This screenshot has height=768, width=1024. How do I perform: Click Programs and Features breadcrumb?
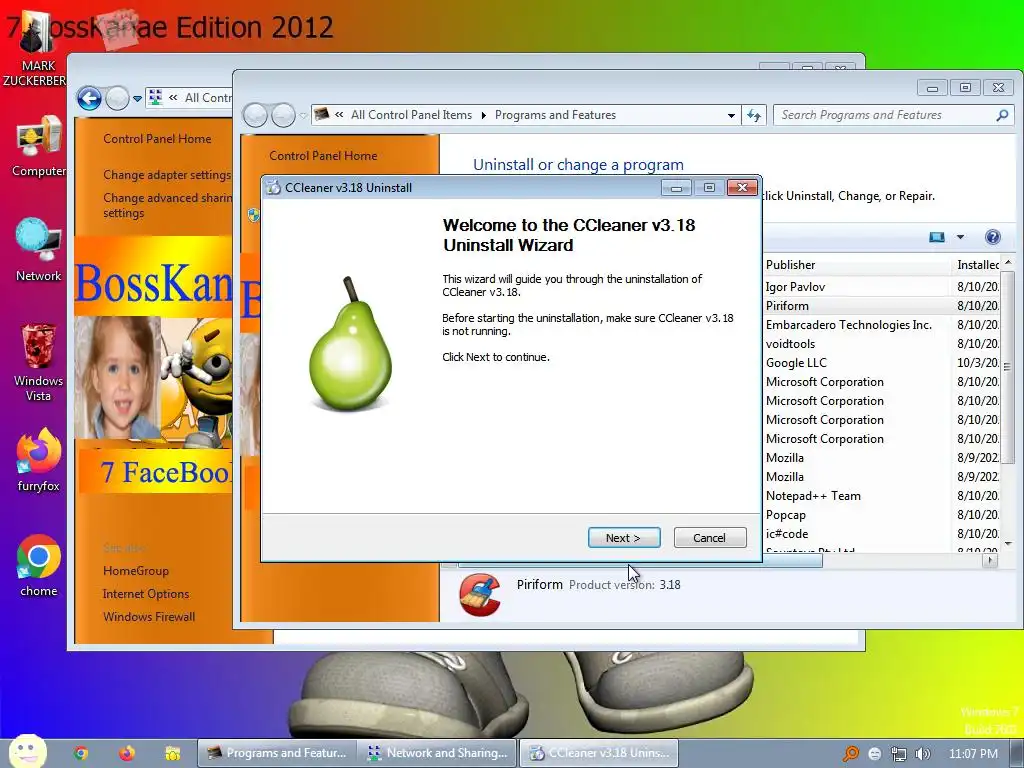(555, 115)
